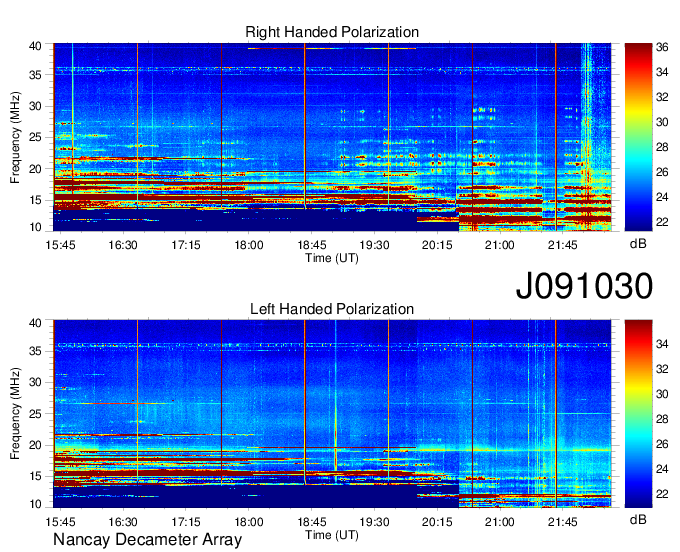Click the 17:15 time tick under Right Handed plot
The width and height of the screenshot is (680, 552).
point(186,245)
